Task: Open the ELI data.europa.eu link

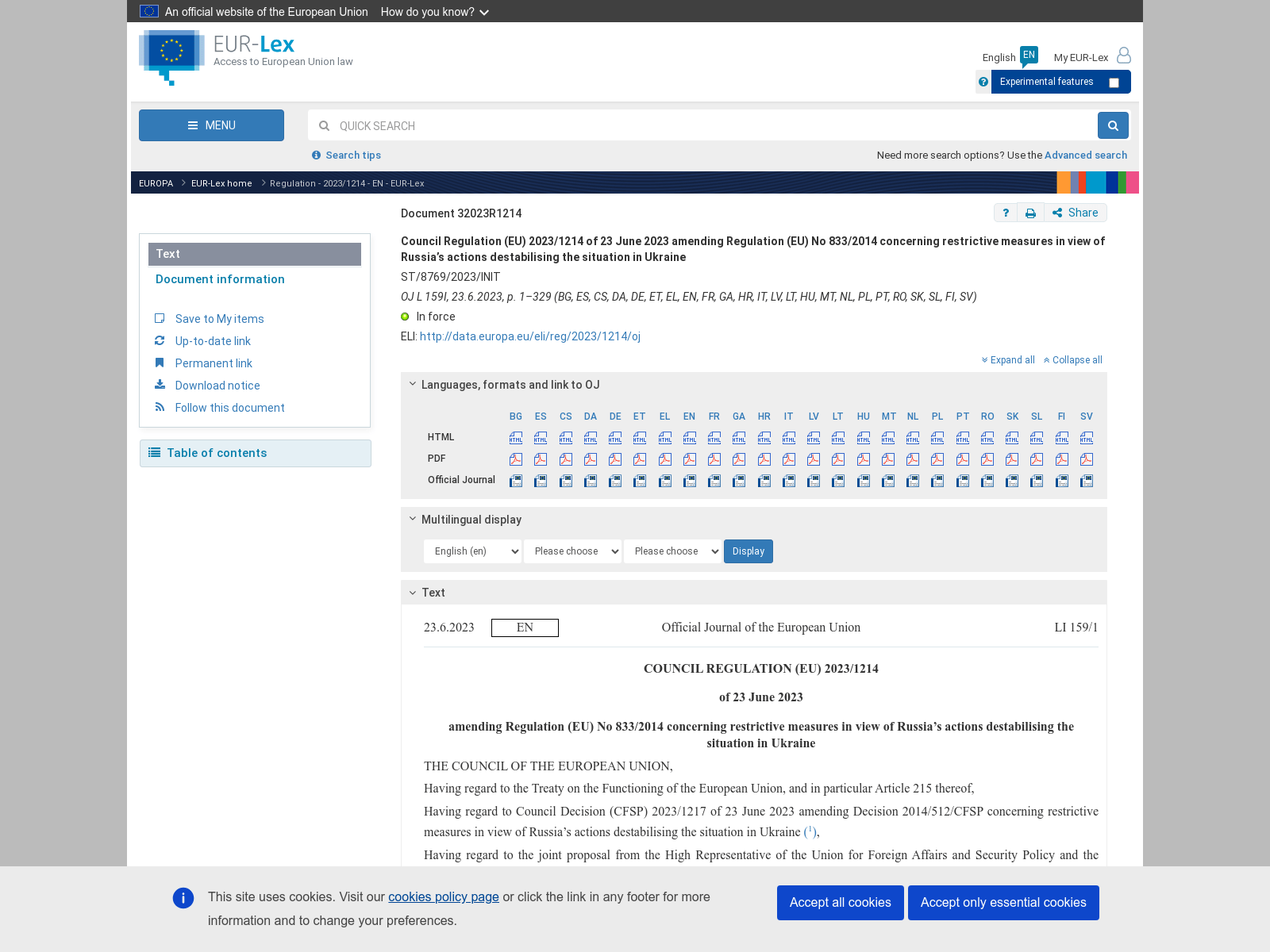Action: click(x=530, y=336)
